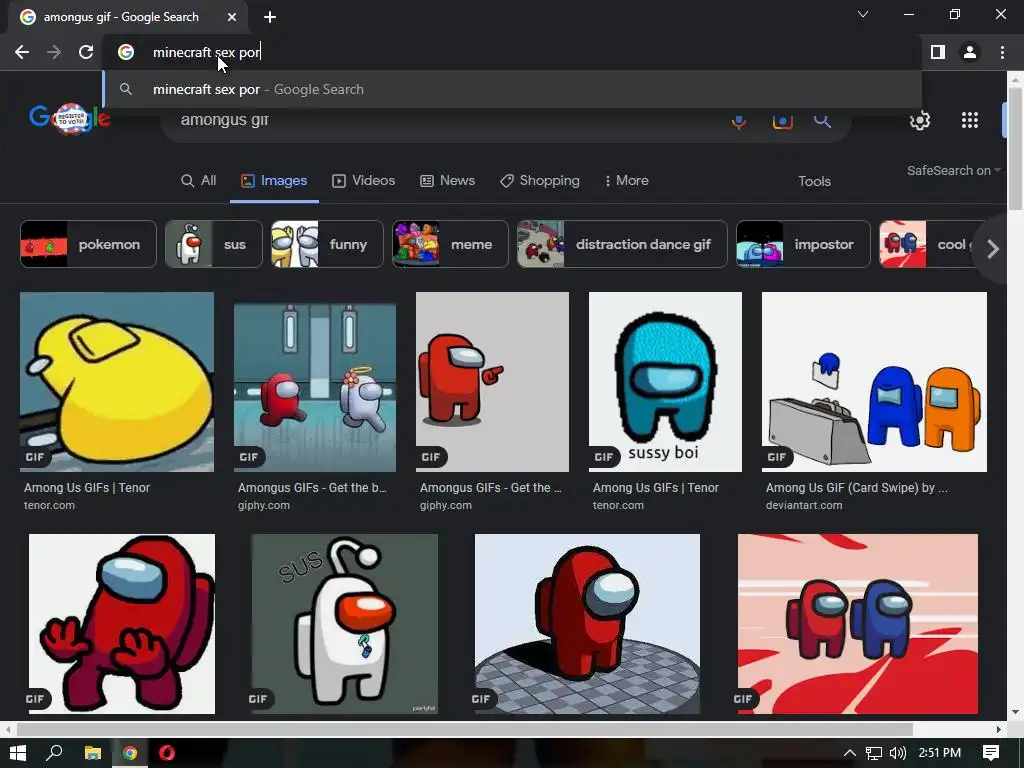Viewport: 1024px width, 768px height.
Task: Close the amongus gif tab
Action: (x=232, y=17)
